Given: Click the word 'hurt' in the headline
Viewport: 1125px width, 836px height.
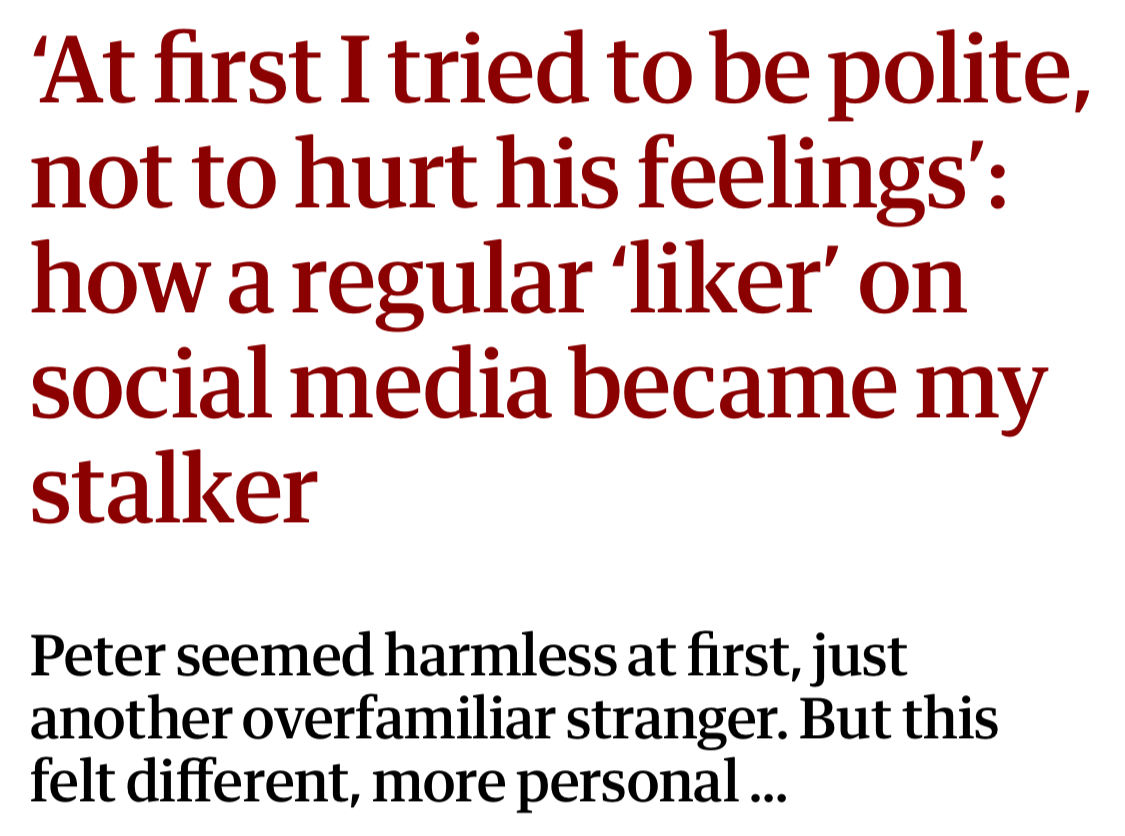Looking at the screenshot, I should click(x=386, y=174).
